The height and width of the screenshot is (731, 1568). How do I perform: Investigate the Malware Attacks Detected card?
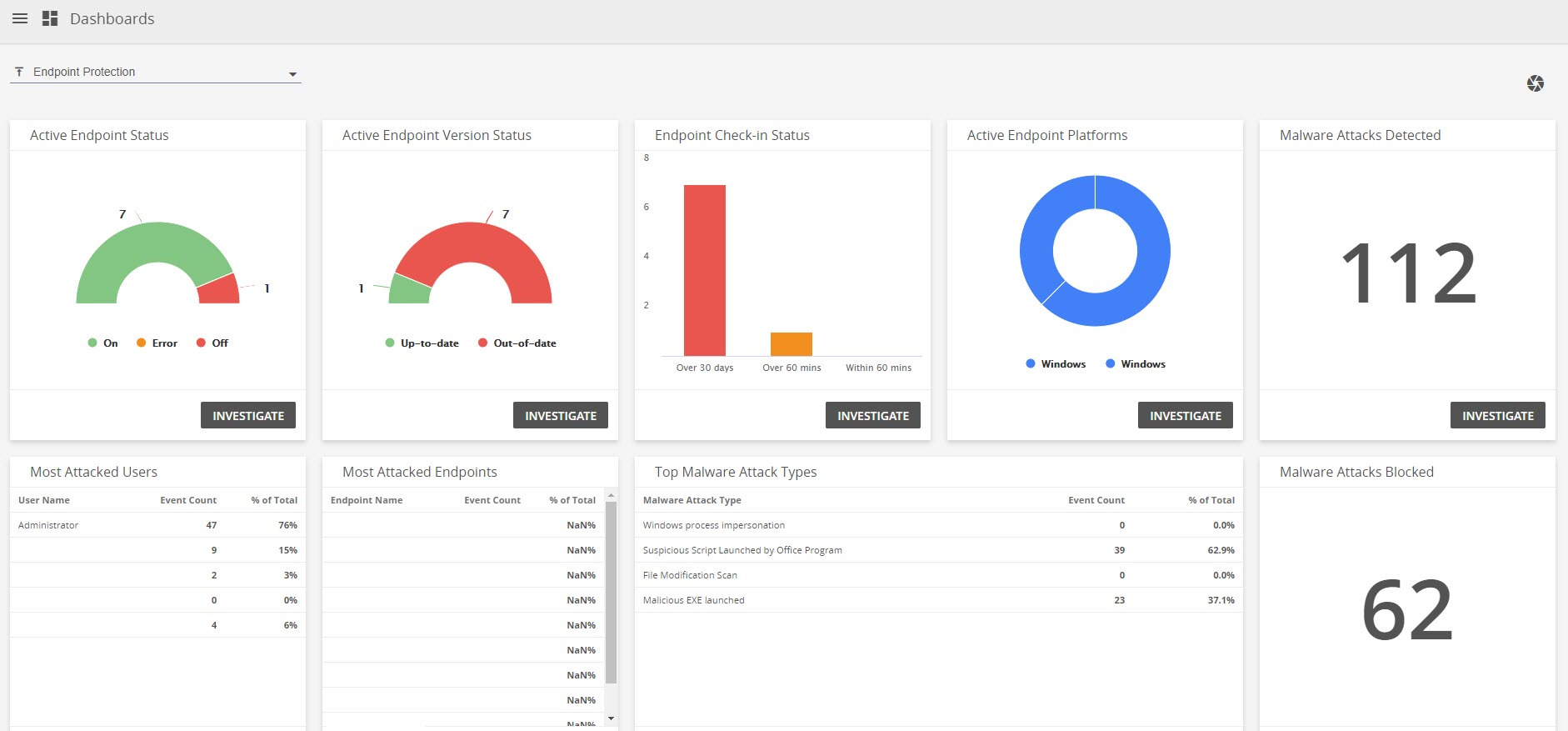pyautogui.click(x=1497, y=415)
